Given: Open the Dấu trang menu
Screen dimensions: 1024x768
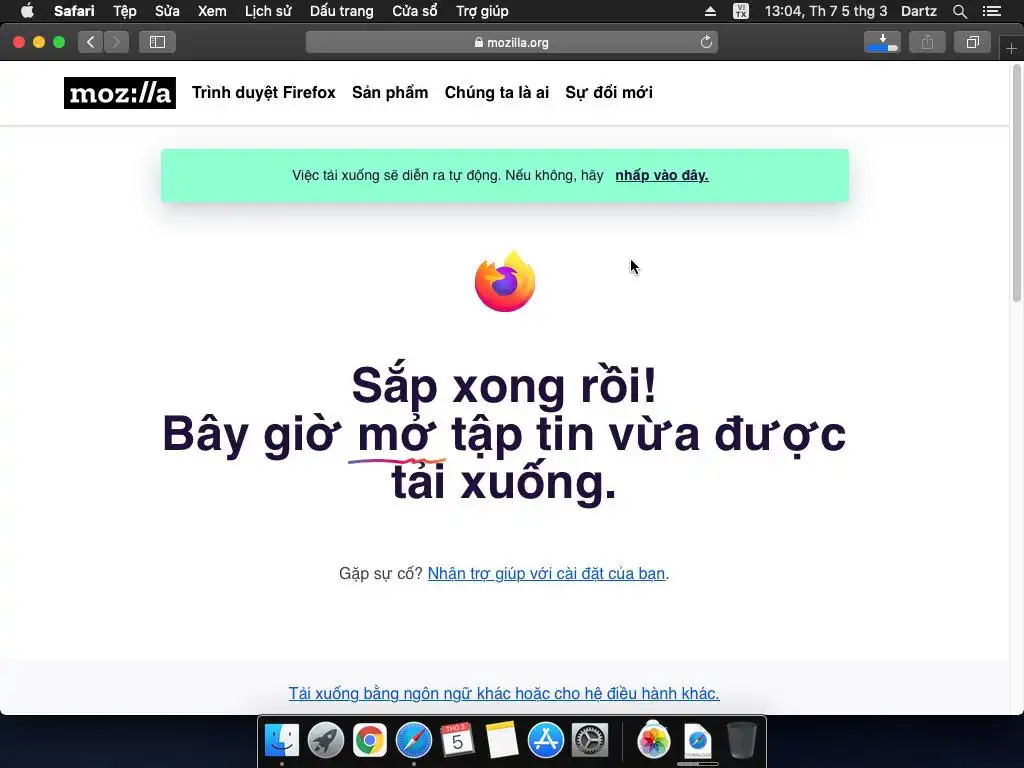Looking at the screenshot, I should [342, 11].
